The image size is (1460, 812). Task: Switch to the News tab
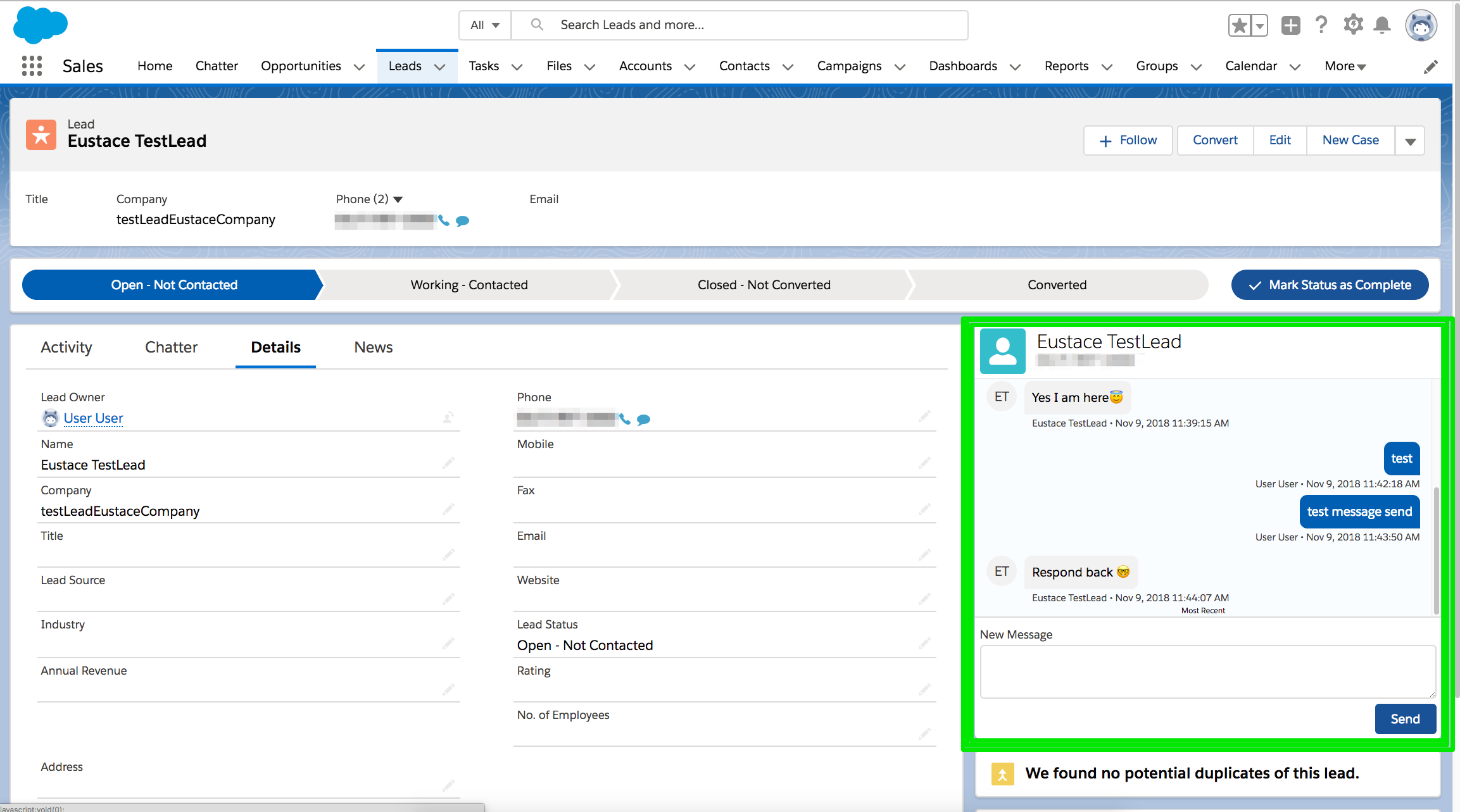tap(373, 347)
